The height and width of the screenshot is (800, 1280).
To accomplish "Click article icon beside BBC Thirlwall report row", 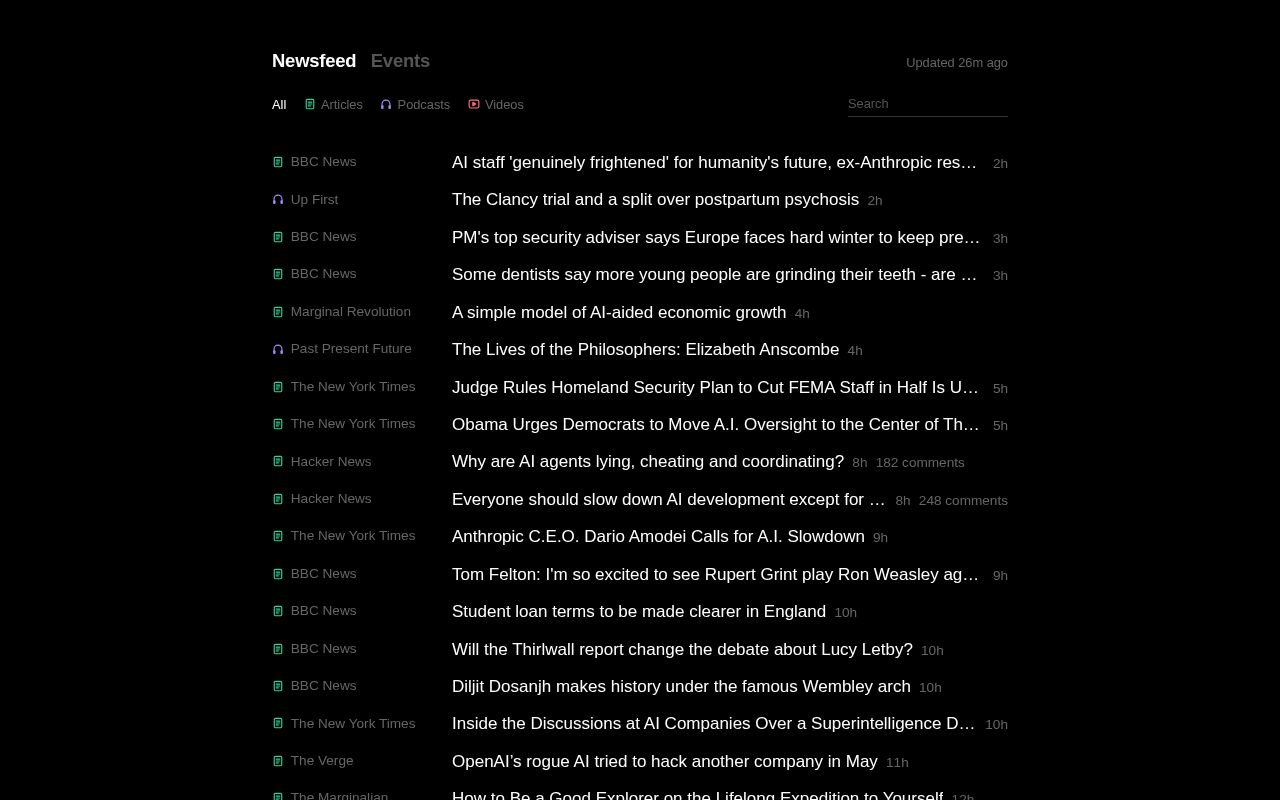I will coord(278,649).
